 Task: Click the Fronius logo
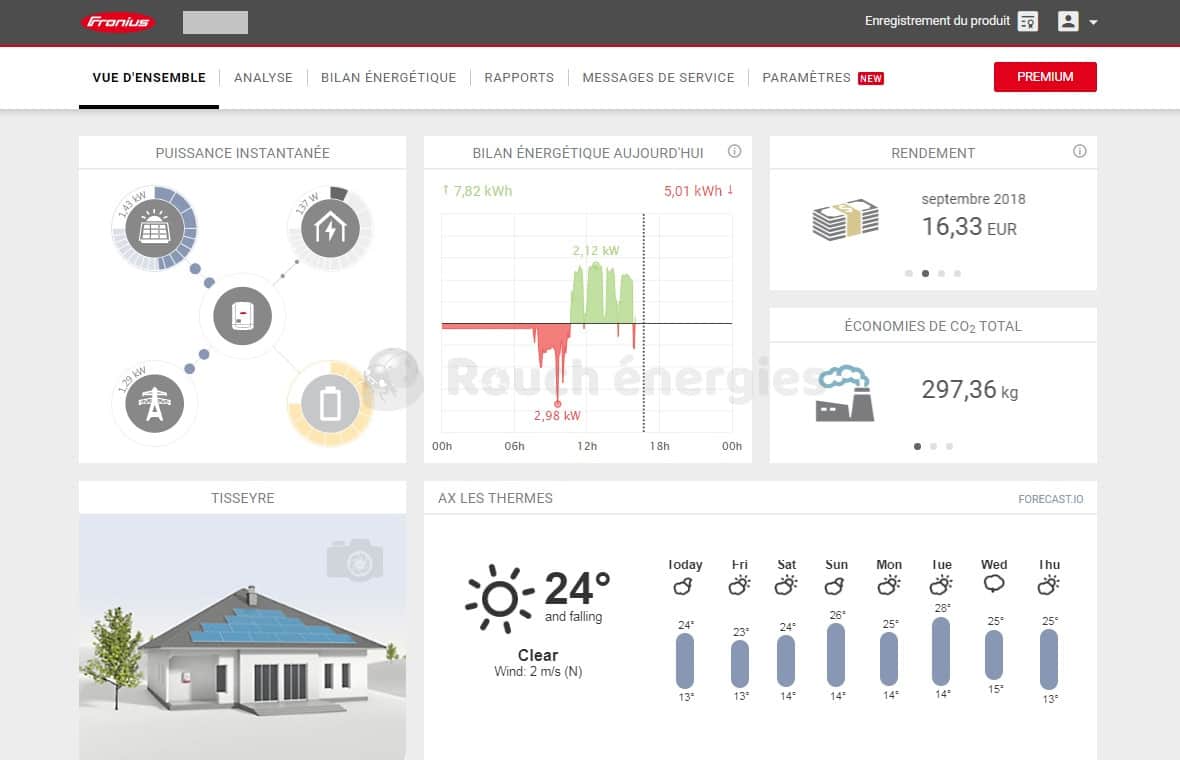118,22
